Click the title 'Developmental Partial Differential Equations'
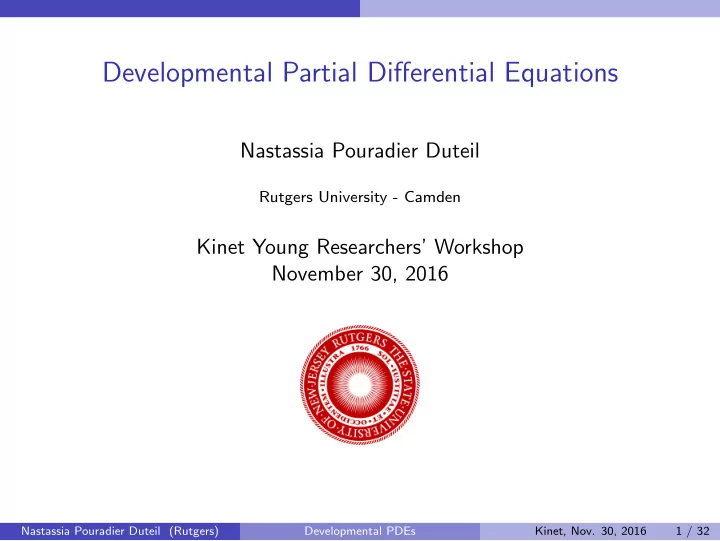 pos(360,73)
